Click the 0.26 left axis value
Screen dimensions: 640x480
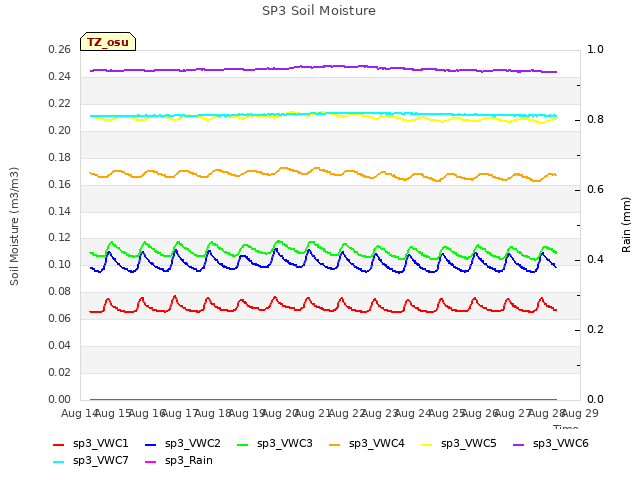coord(60,50)
